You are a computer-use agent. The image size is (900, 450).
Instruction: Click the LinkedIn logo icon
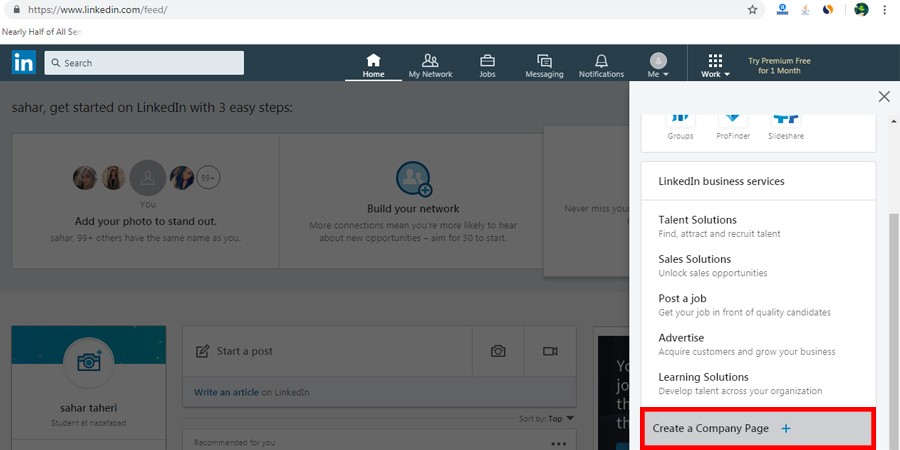24,62
